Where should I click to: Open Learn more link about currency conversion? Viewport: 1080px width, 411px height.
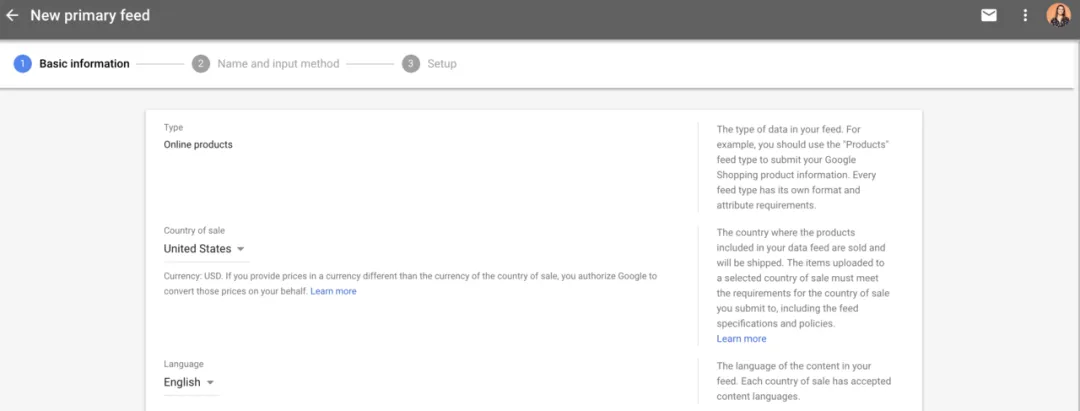coord(333,291)
